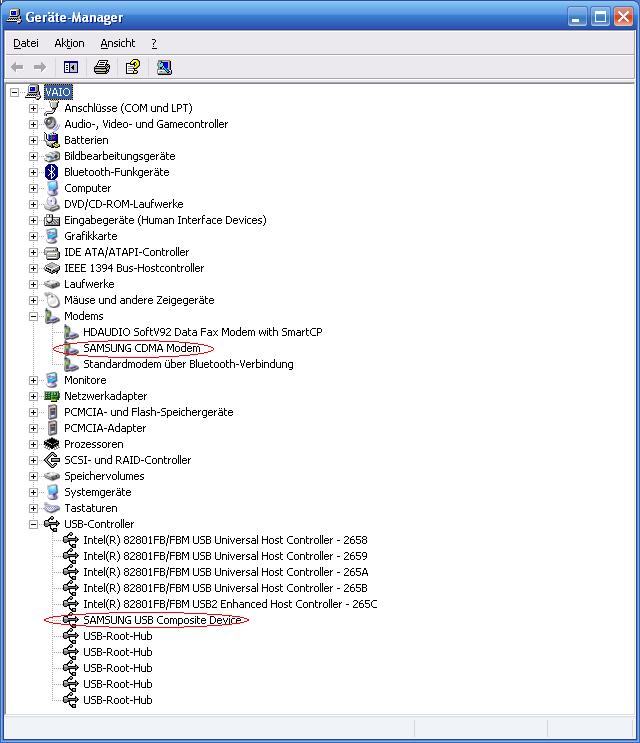Click the Grafikkarte category icon
This screenshot has height=743, width=640.
52,236
